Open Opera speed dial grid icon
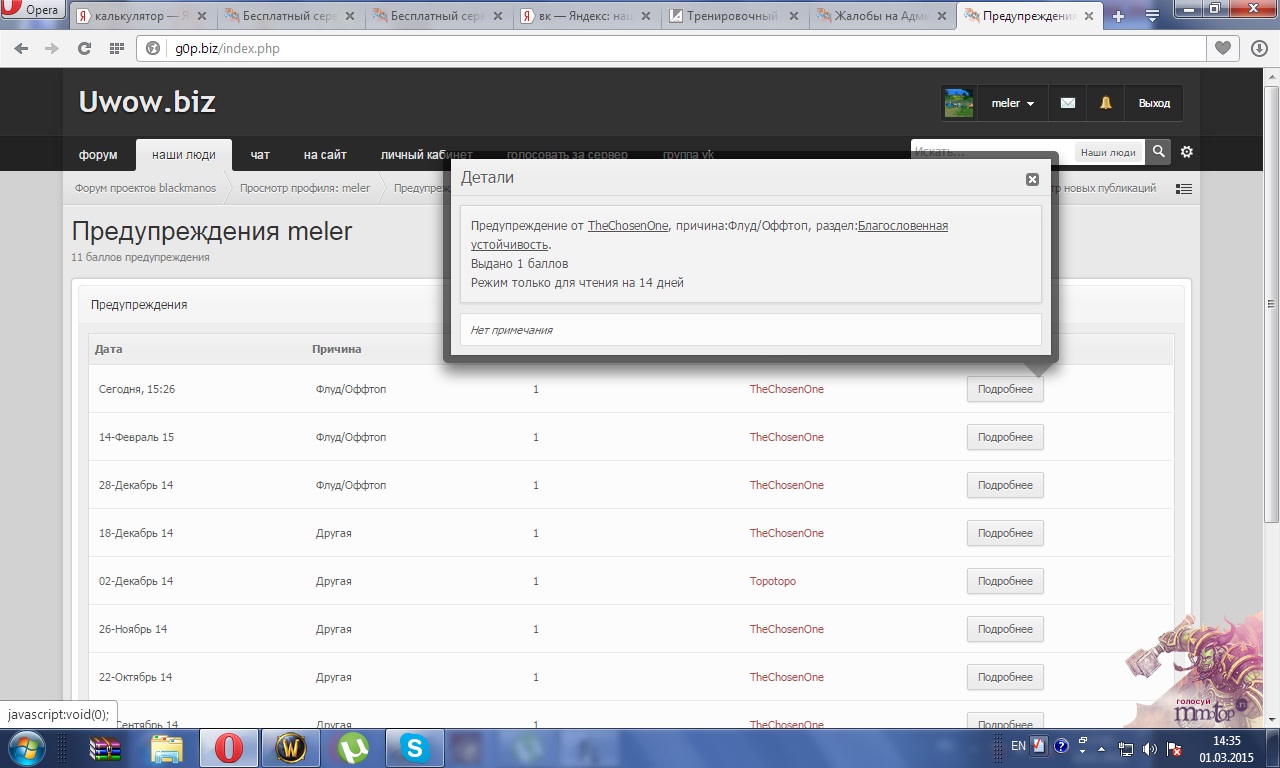The image size is (1280, 768). (116, 48)
